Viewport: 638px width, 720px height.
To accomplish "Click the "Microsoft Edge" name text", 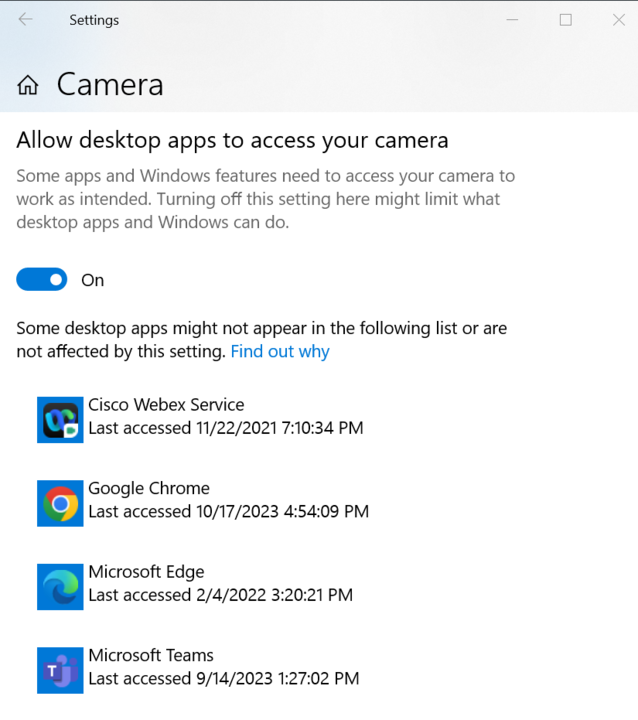I will coord(146,572).
